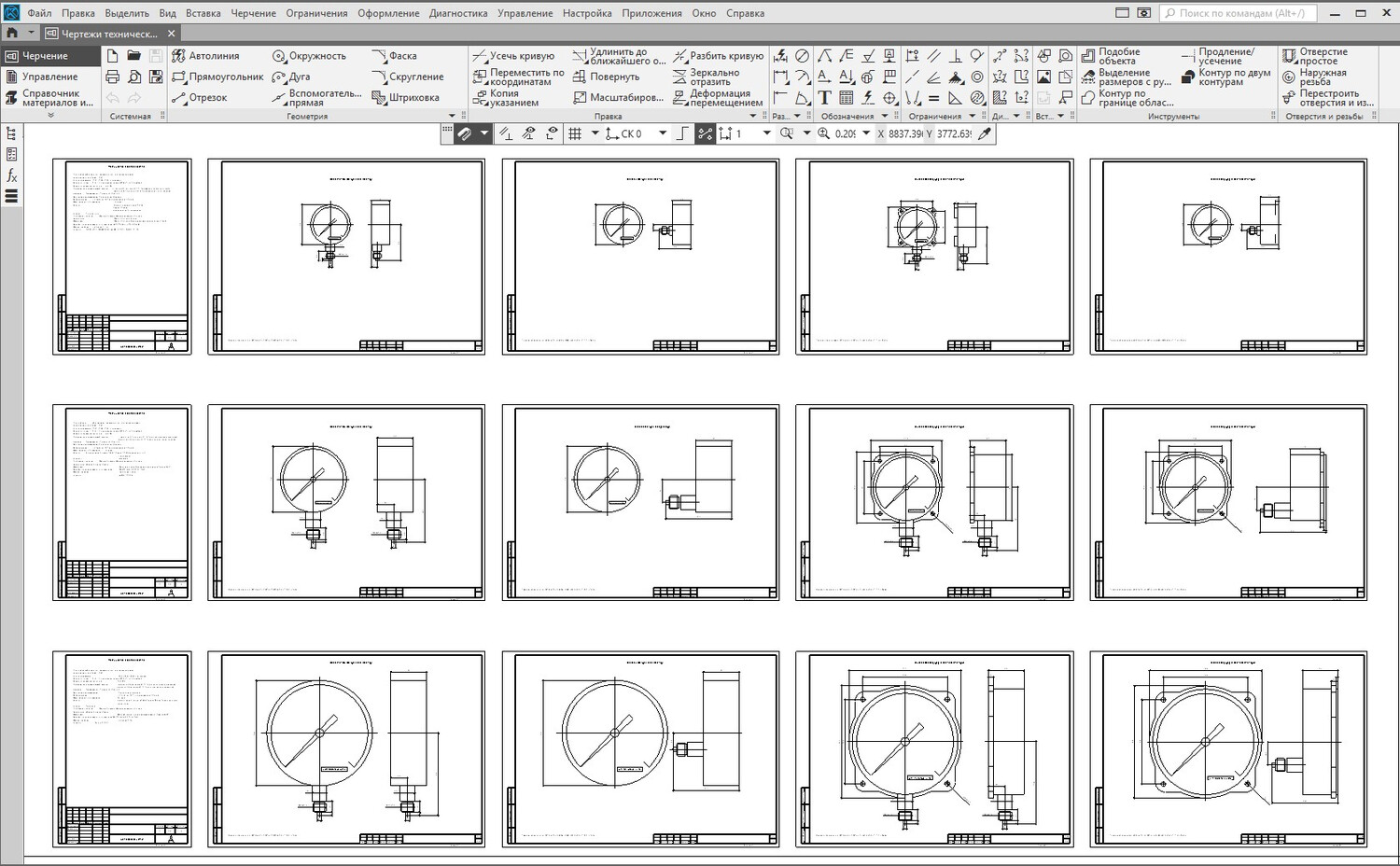Open the zoom scale dropdown
1400x866 pixels.
866,133
